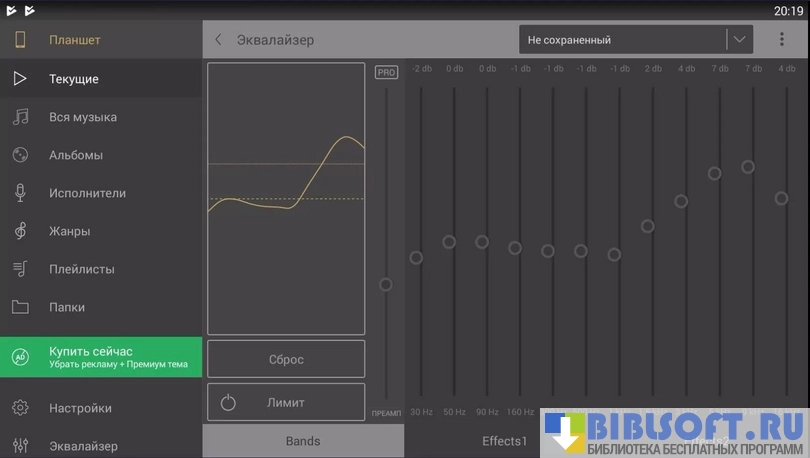Click the play icon next to Текущие
This screenshot has height=458, width=810.
(20, 79)
